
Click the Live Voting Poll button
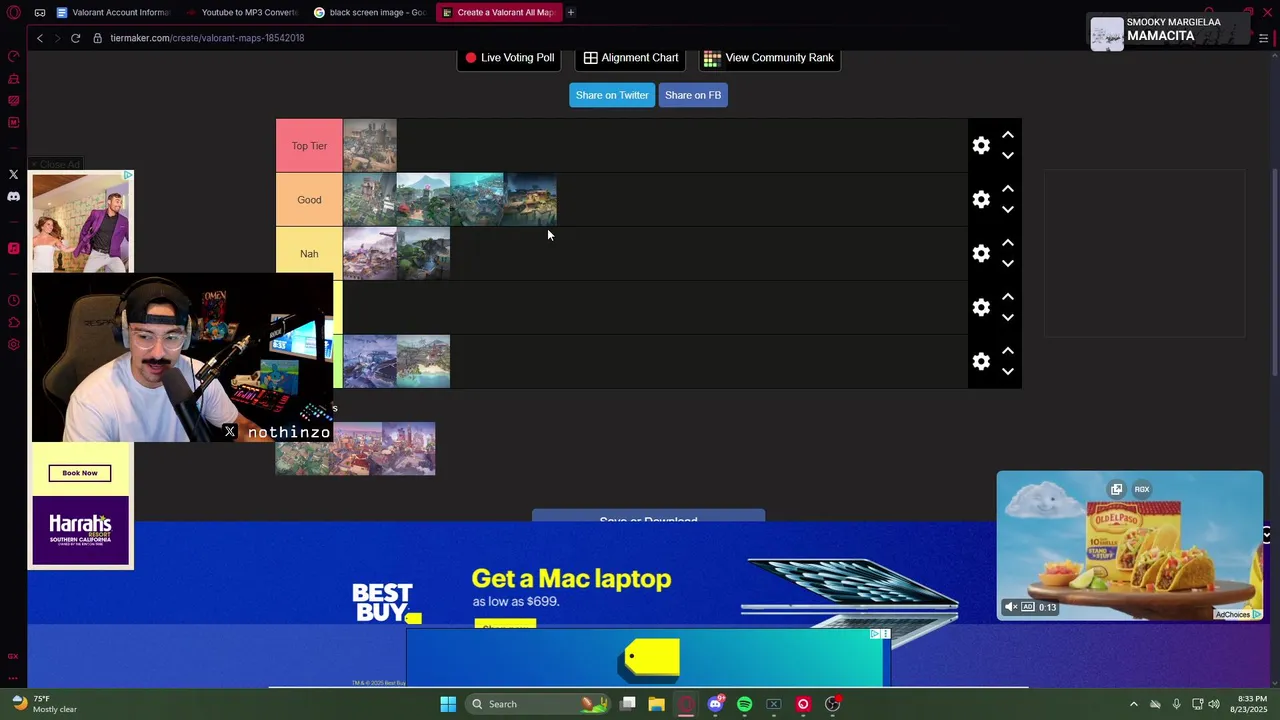(x=510, y=58)
